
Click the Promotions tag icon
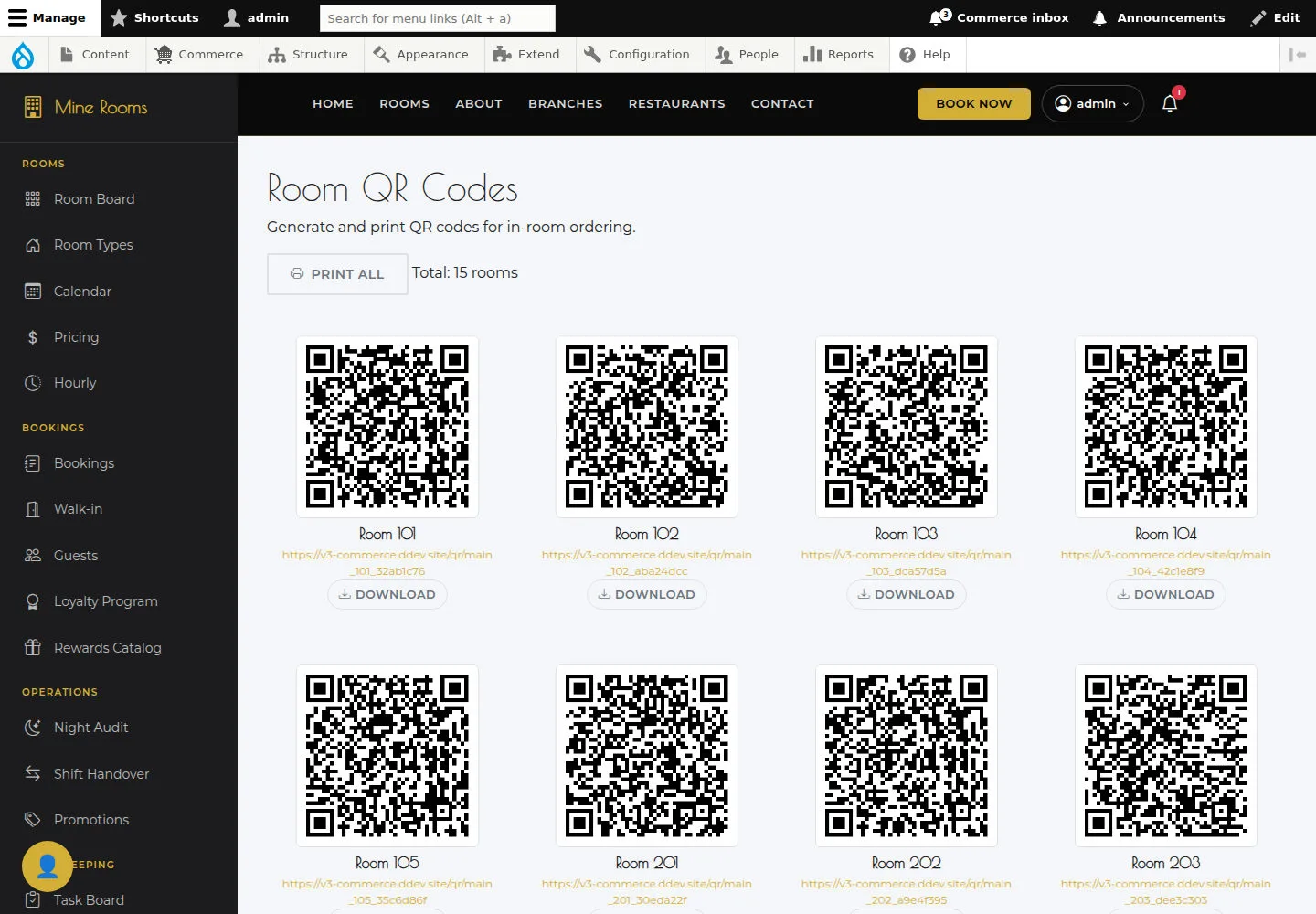[x=33, y=820]
